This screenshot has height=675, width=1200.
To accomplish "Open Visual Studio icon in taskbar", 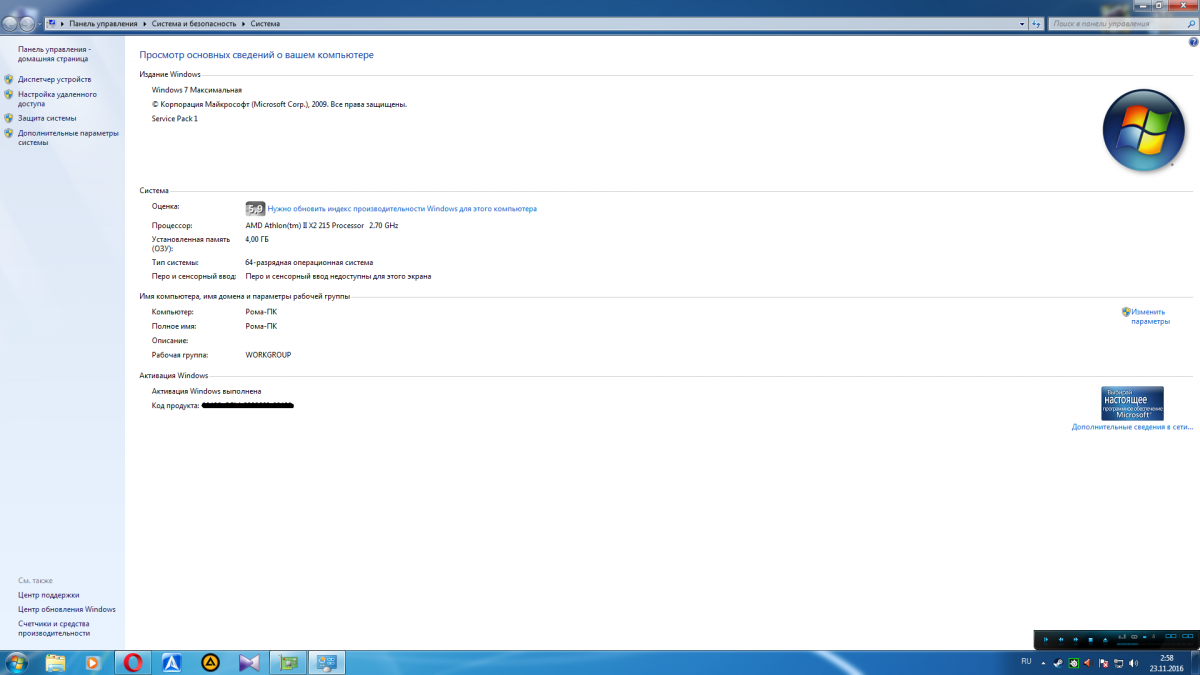I will tap(249, 662).
